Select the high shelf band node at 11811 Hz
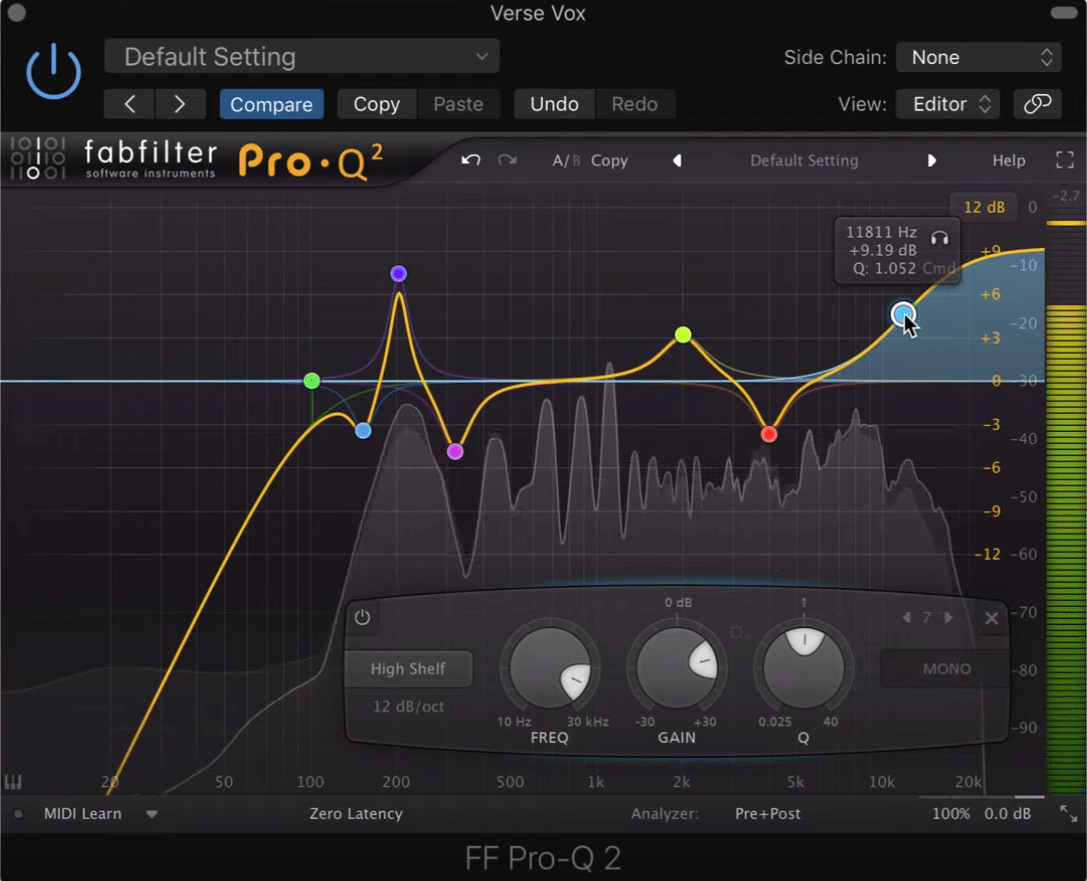The image size is (1087, 881). pos(903,315)
